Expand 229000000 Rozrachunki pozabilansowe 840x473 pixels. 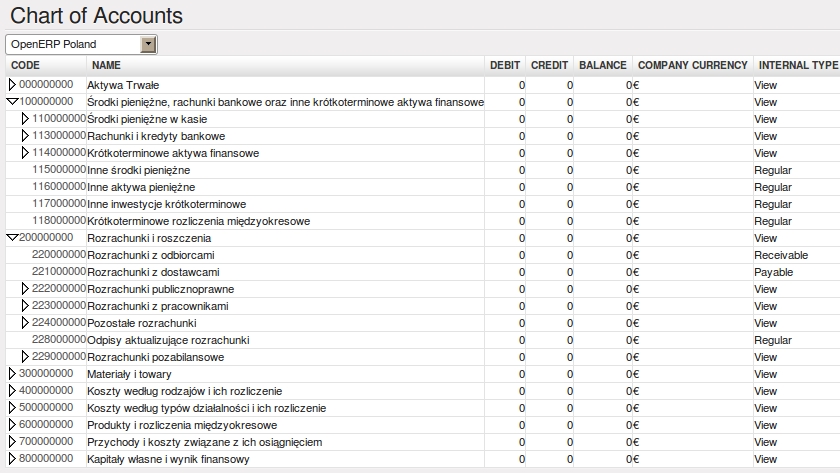26,357
